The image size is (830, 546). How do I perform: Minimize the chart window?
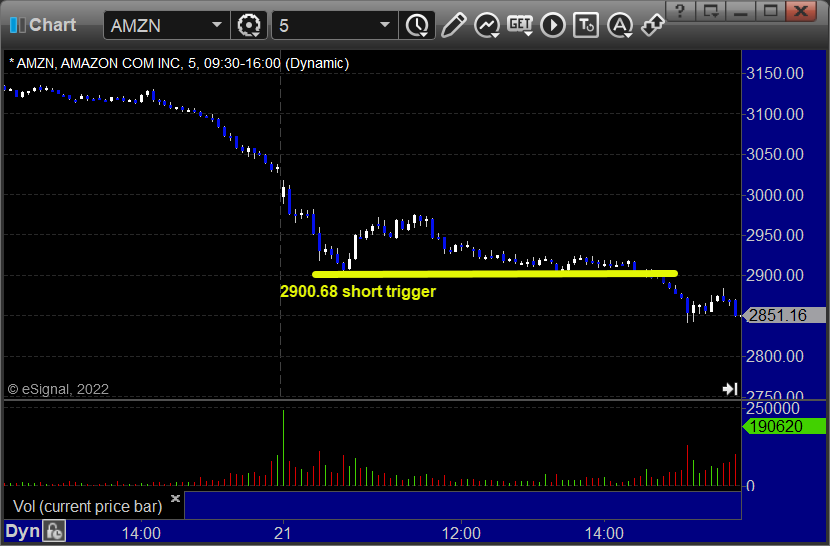pos(741,11)
